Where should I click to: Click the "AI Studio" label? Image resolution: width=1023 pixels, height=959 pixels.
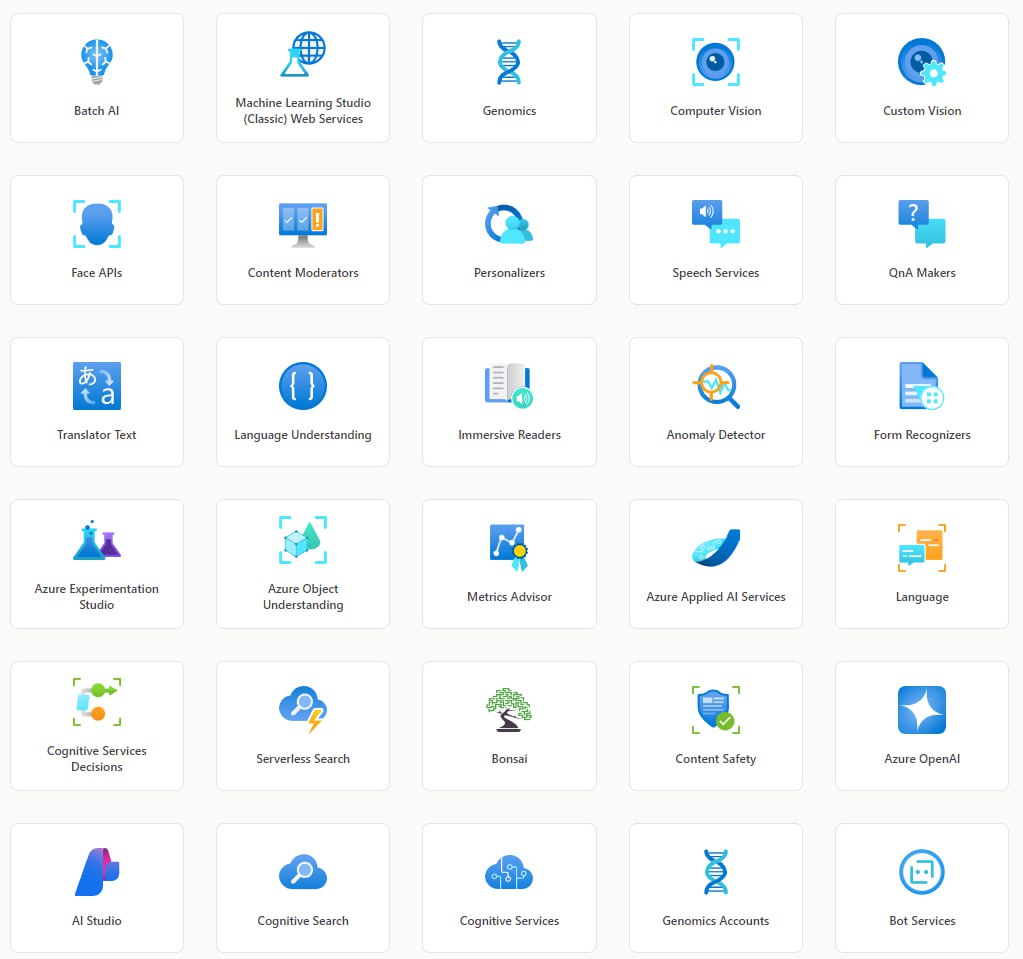(97, 921)
